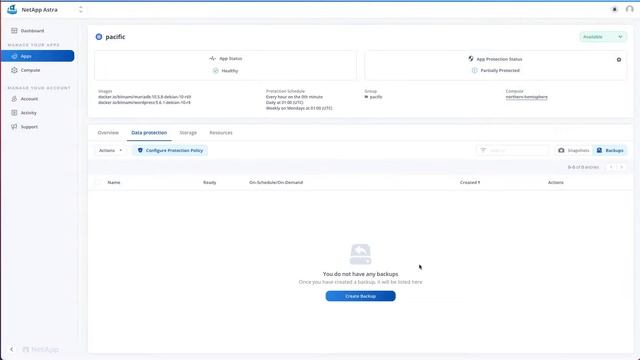
Task: Click the Healthy check icon
Action: point(216,71)
